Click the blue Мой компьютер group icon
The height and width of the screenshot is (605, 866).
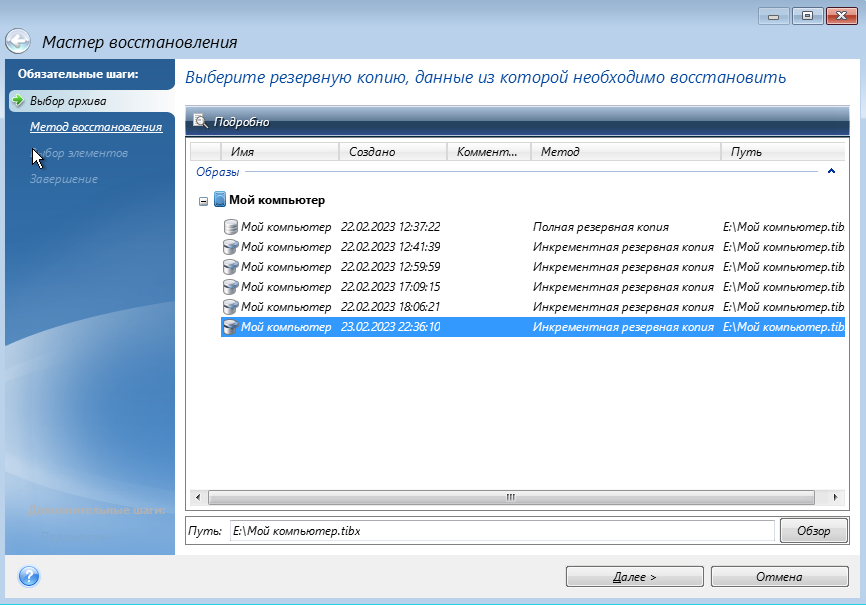point(220,200)
